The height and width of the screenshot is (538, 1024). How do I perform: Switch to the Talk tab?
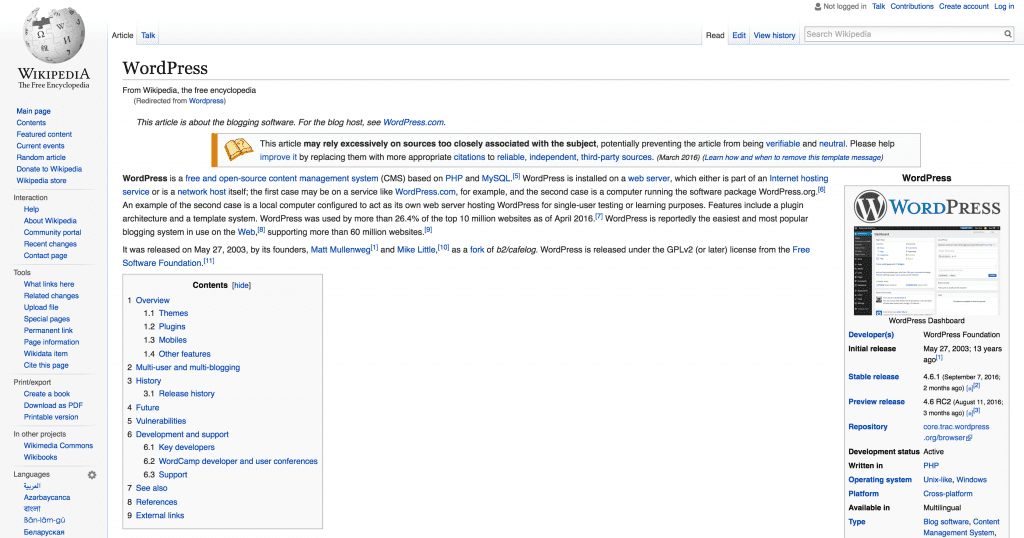pyautogui.click(x=148, y=35)
